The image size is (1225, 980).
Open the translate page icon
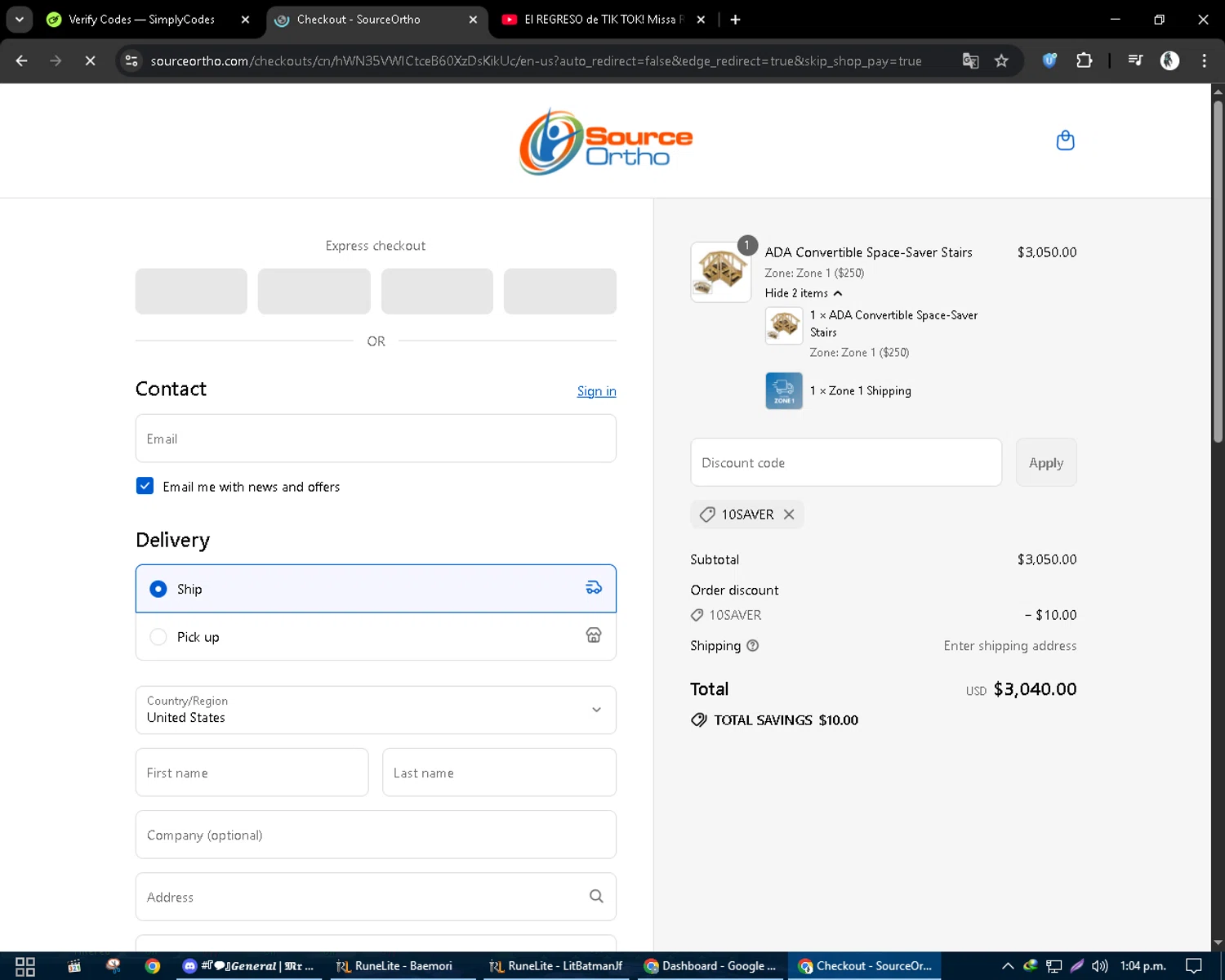[970, 60]
